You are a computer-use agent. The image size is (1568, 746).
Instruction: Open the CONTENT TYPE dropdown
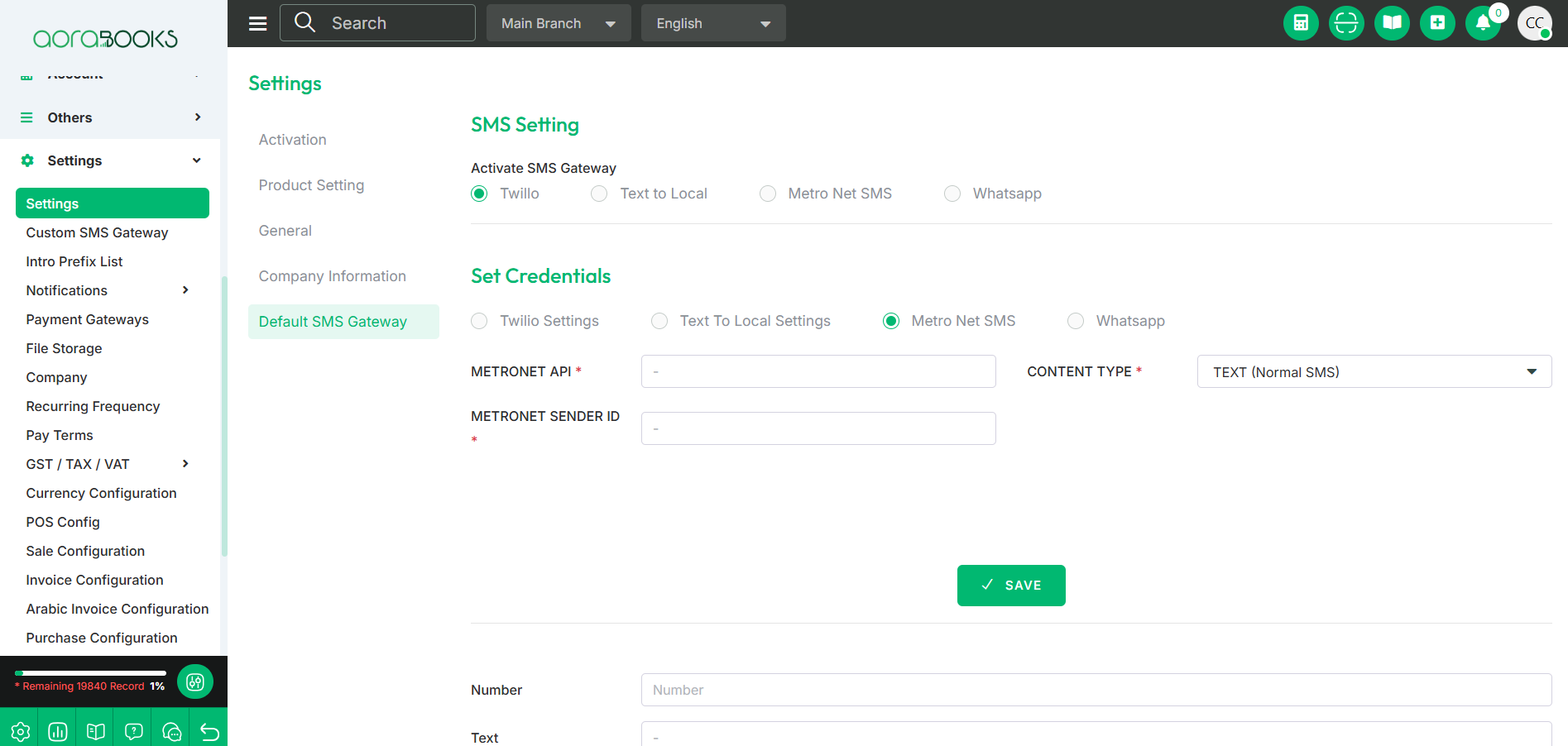[x=1374, y=371]
